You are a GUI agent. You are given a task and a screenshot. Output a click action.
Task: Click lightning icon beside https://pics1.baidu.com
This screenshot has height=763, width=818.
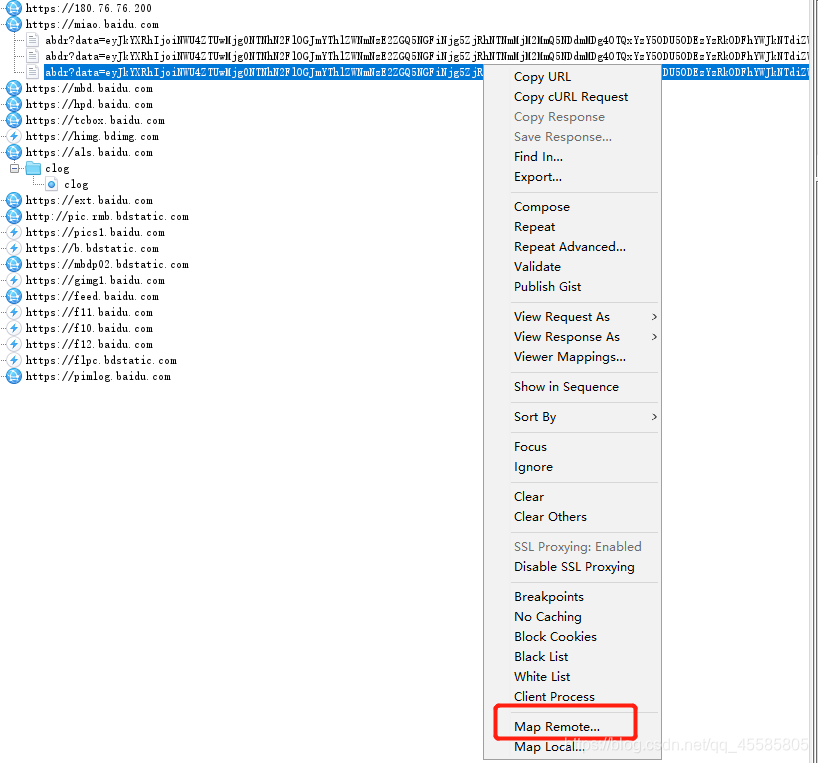click(14, 232)
